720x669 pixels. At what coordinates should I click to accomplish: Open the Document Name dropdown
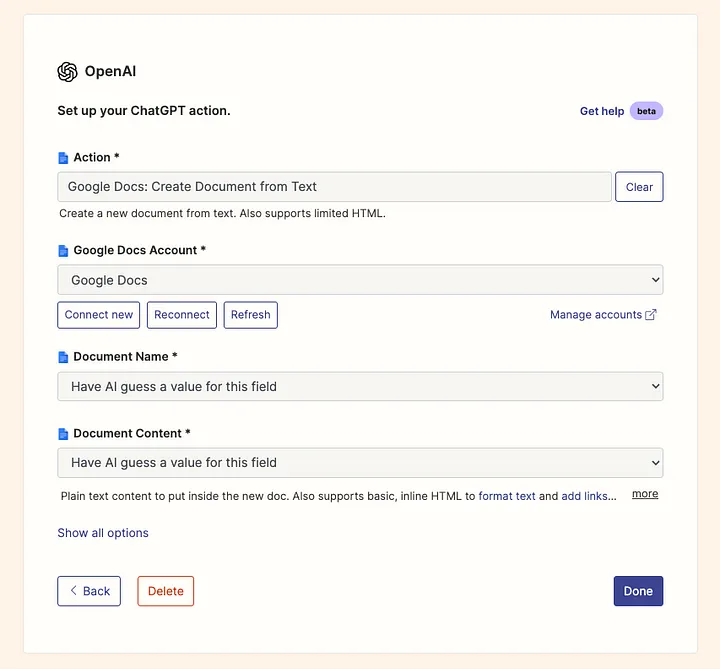[x=360, y=386]
